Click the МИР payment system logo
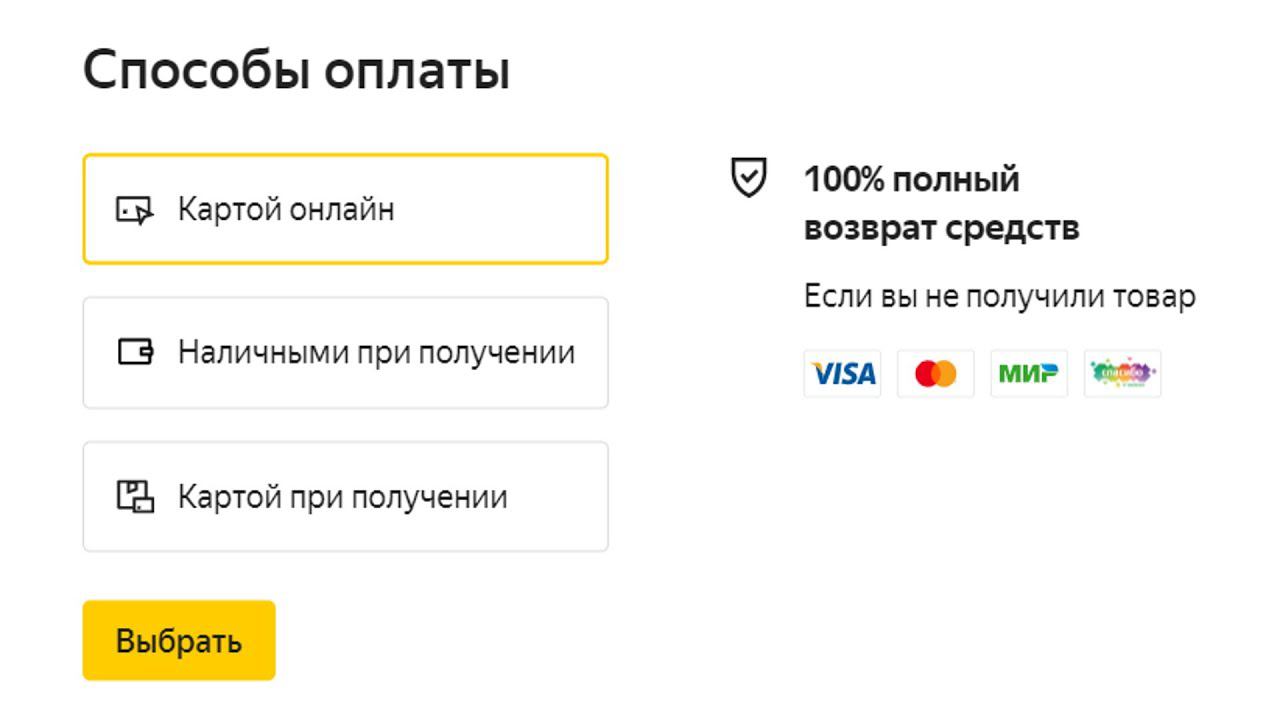 (x=1029, y=374)
